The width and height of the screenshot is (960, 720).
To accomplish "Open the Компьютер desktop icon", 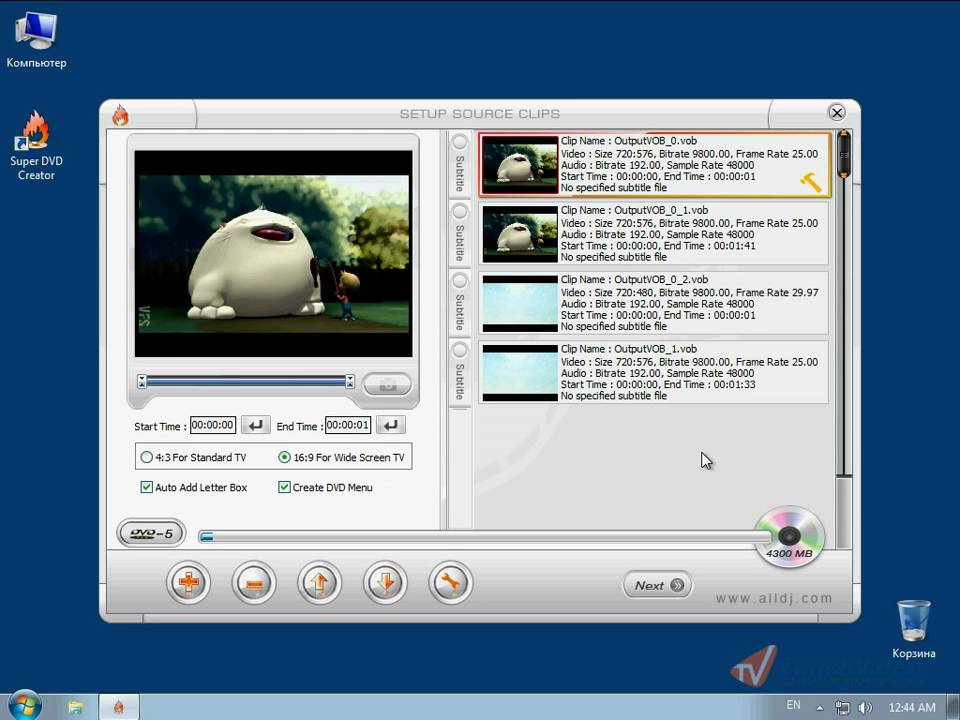I will [x=36, y=39].
